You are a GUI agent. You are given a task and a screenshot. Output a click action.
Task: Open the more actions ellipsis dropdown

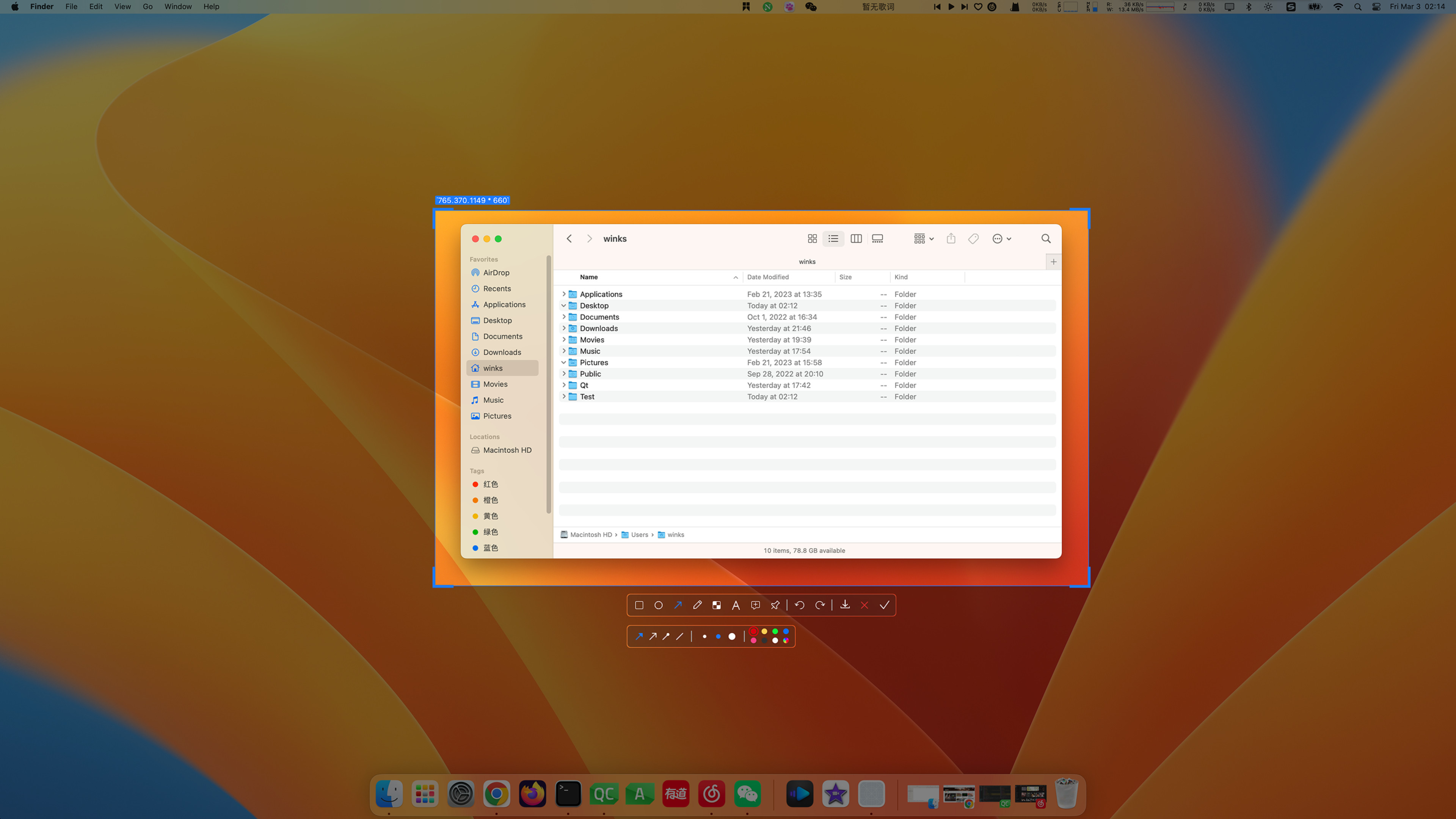[1001, 238]
